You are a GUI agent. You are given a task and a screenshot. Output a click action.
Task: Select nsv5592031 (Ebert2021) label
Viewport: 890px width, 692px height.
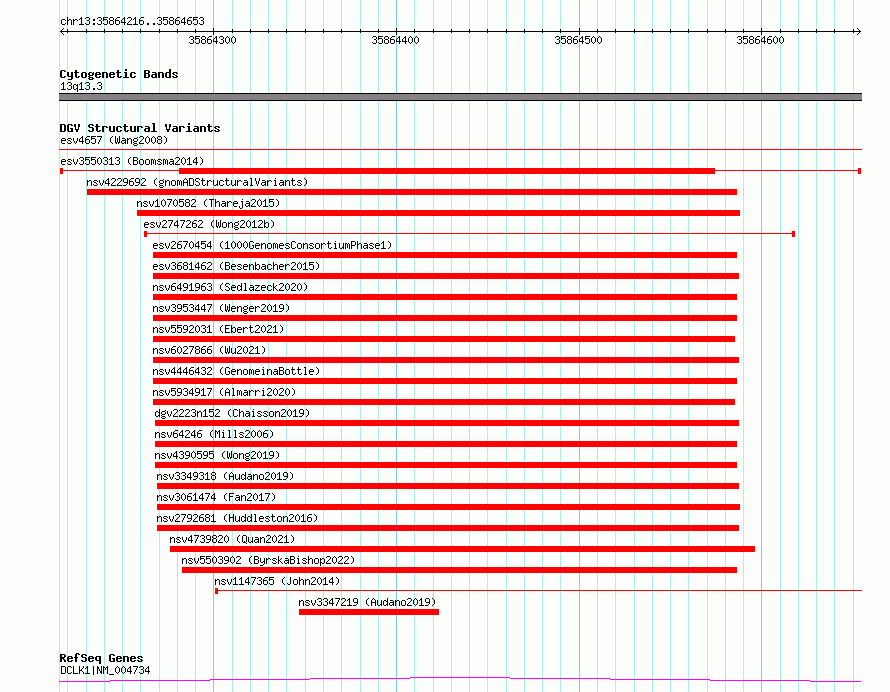pyautogui.click(x=218, y=329)
